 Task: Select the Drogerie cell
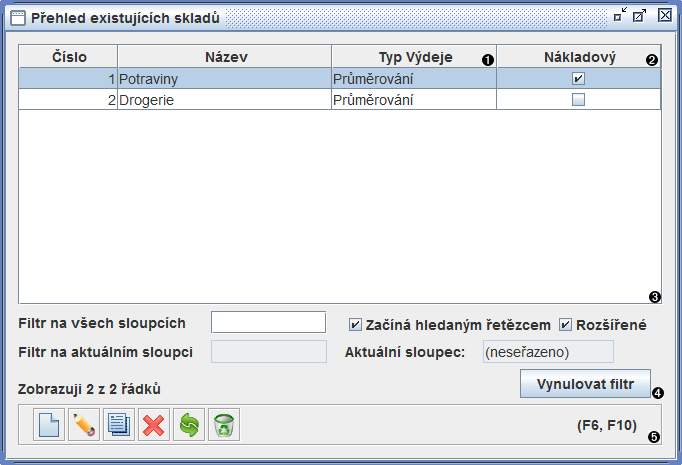click(224, 100)
